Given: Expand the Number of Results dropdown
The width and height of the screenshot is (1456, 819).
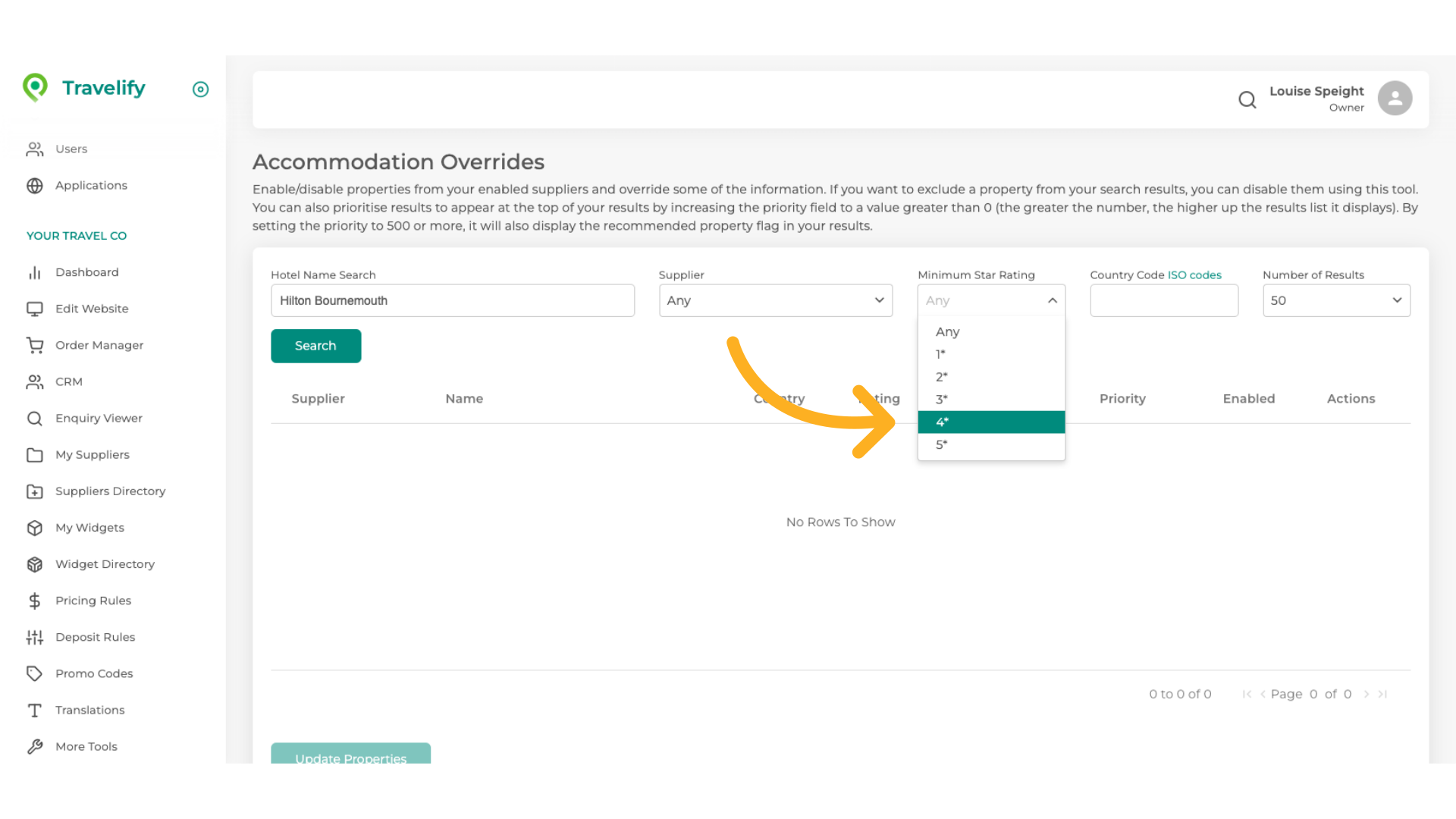Looking at the screenshot, I should (1335, 300).
